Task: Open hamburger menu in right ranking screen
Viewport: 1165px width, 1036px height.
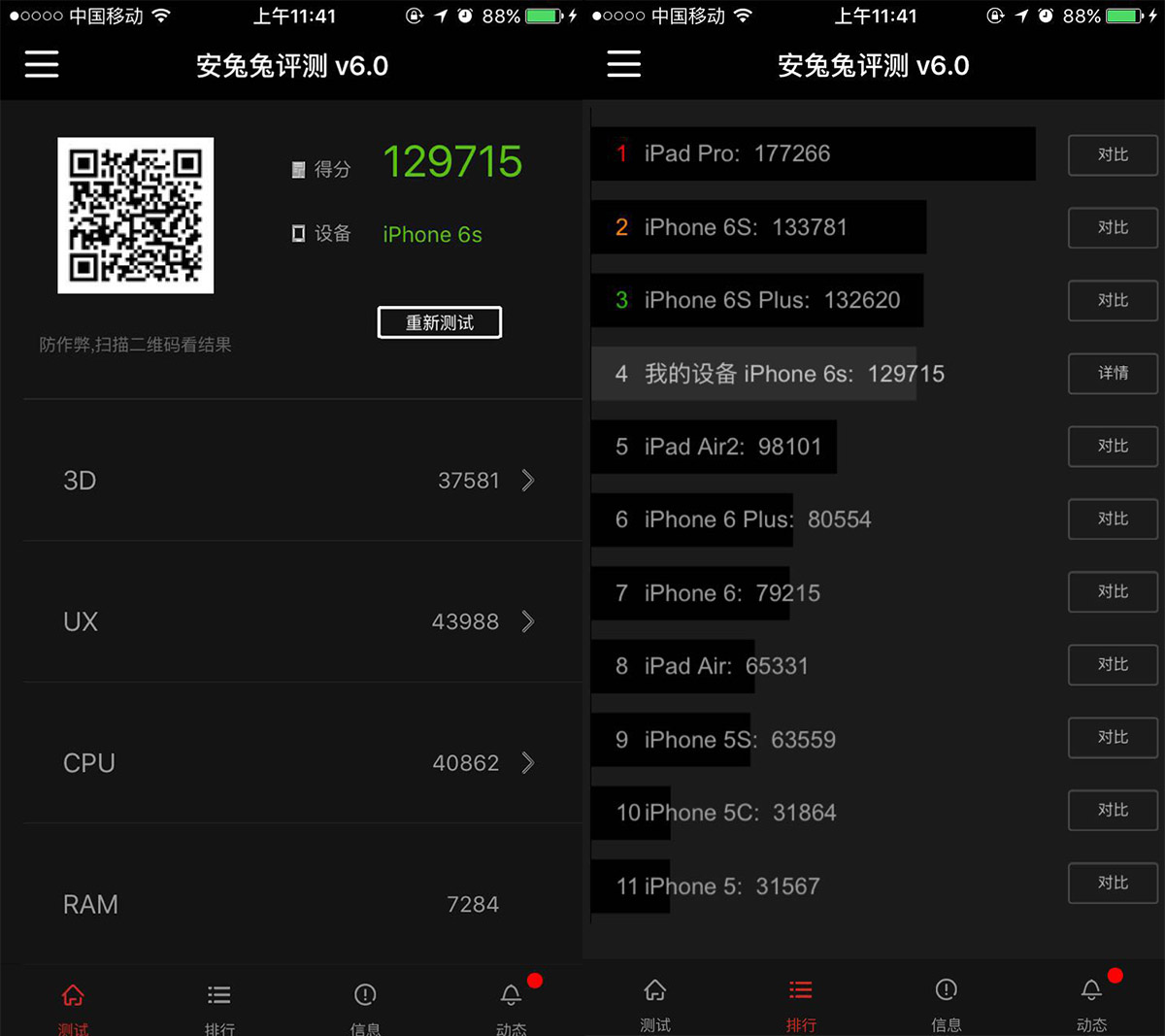Action: (624, 65)
